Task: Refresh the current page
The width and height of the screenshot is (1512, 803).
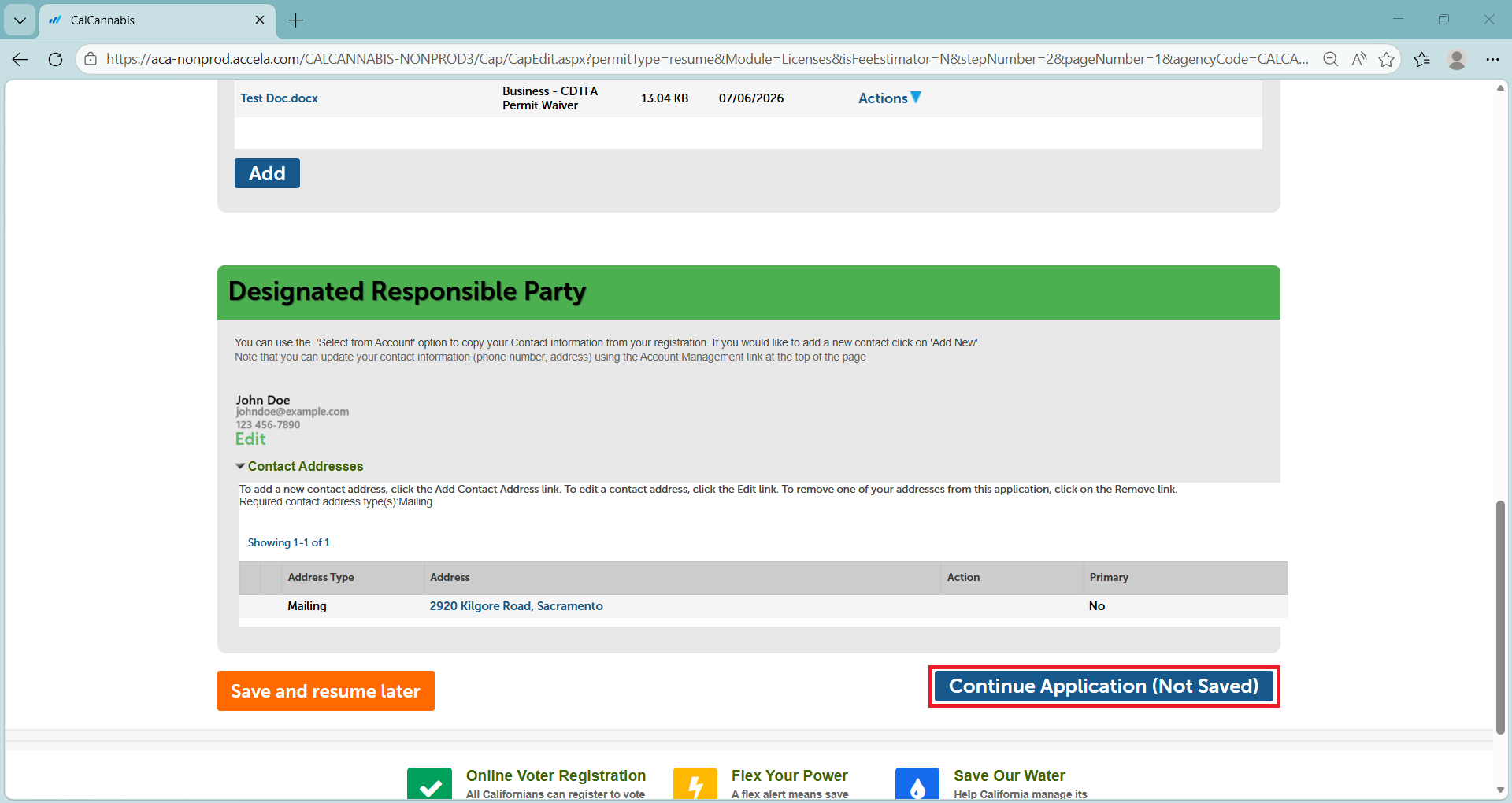Action: pos(55,59)
